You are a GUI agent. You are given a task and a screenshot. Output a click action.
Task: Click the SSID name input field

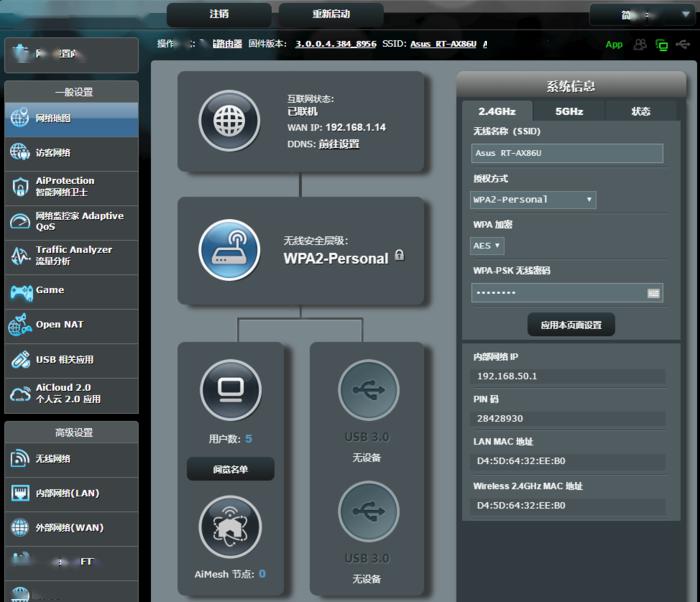click(x=567, y=153)
